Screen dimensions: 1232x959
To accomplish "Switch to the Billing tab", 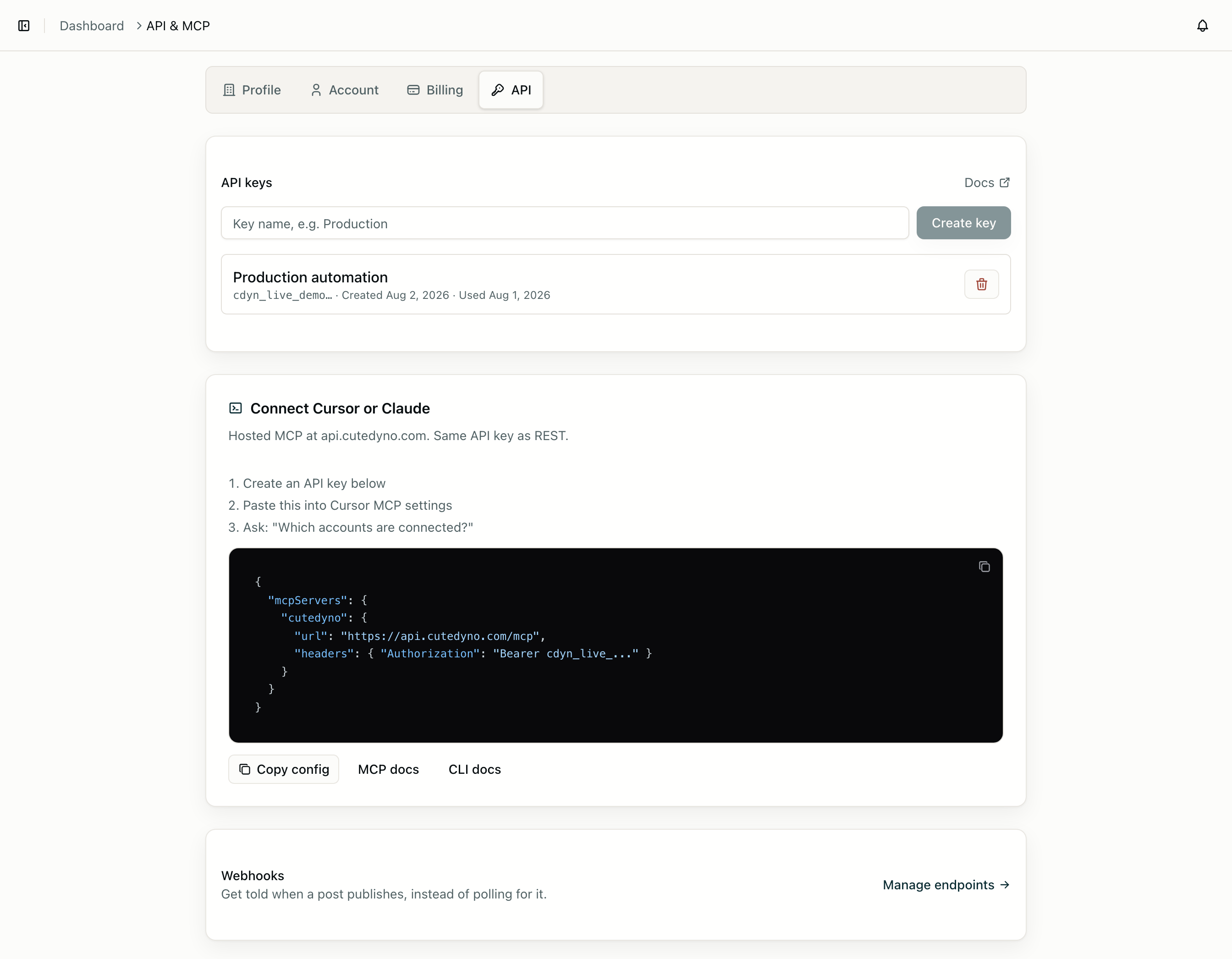I will click(435, 90).
